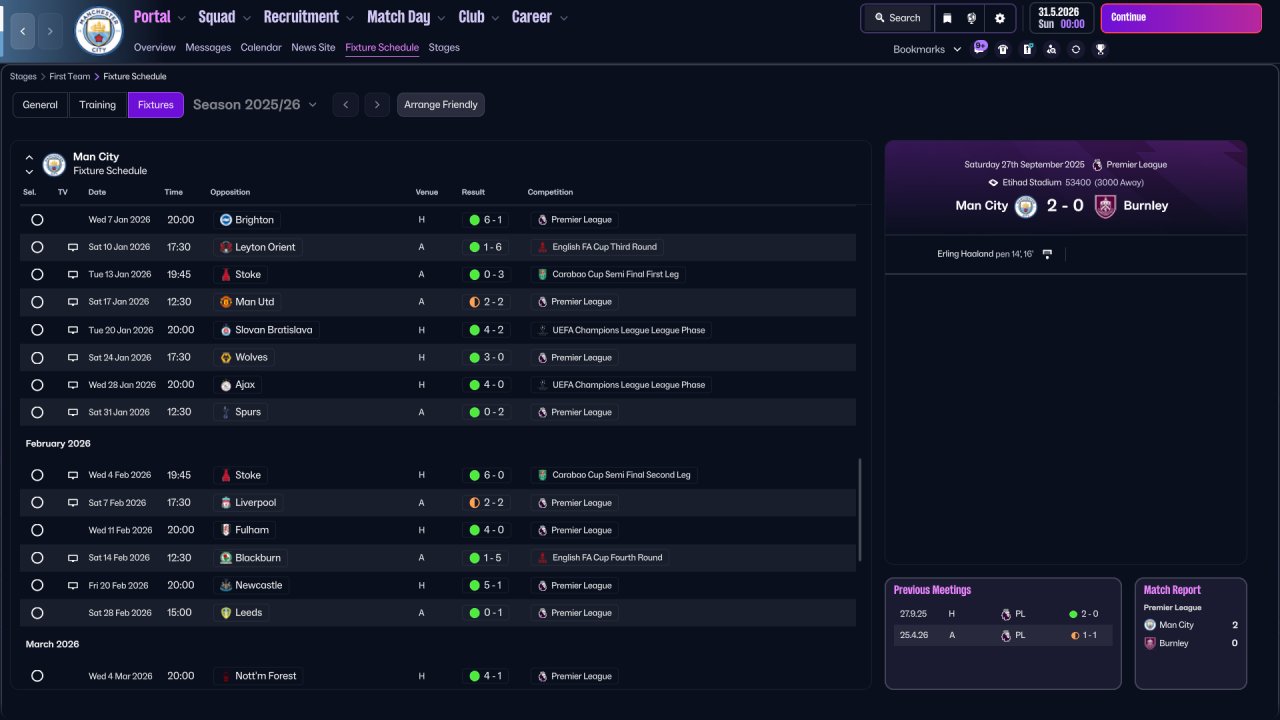Go to the next season arrow
This screenshot has width=1280, height=720.
[377, 105]
